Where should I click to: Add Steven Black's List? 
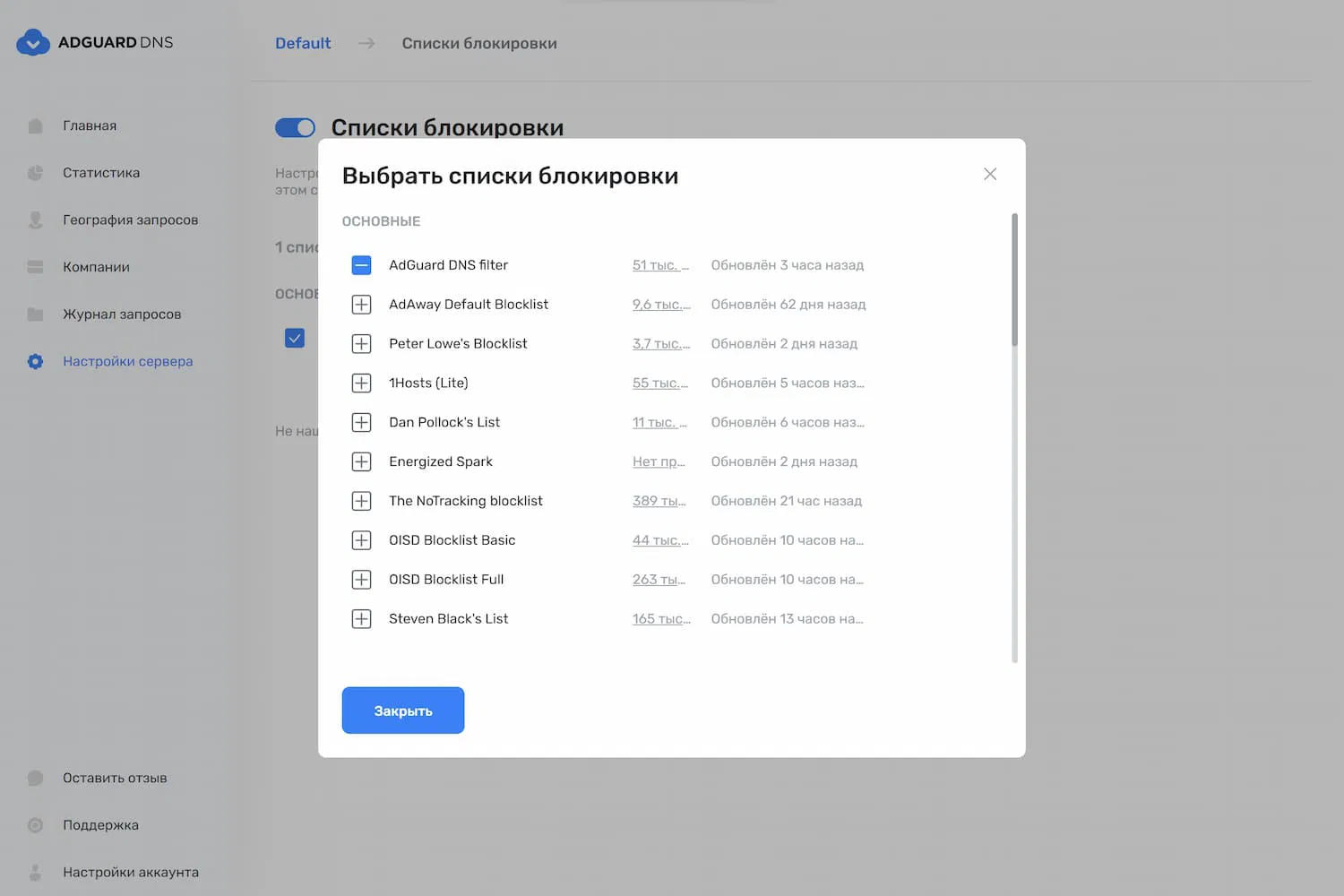pos(361,619)
